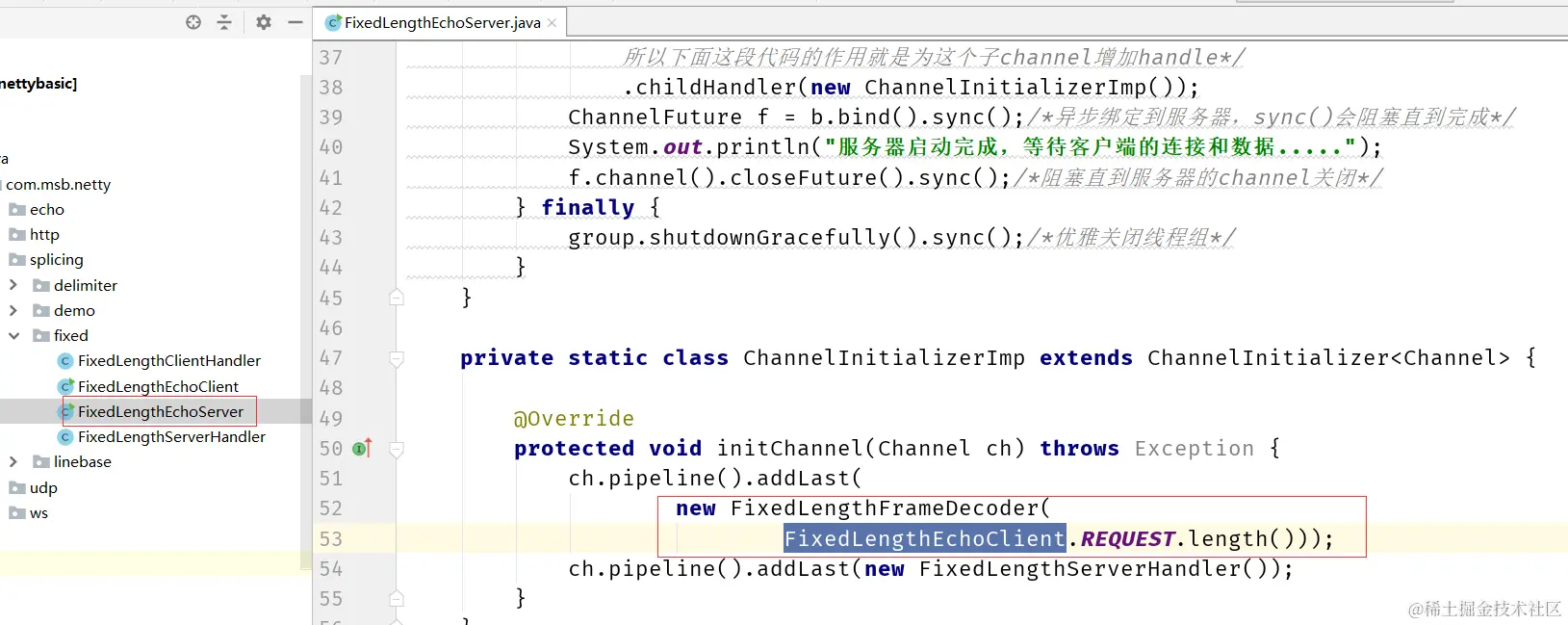This screenshot has height=625, width=1568.
Task: Click the collapse all icon in project toolbar
Action: [x=224, y=22]
